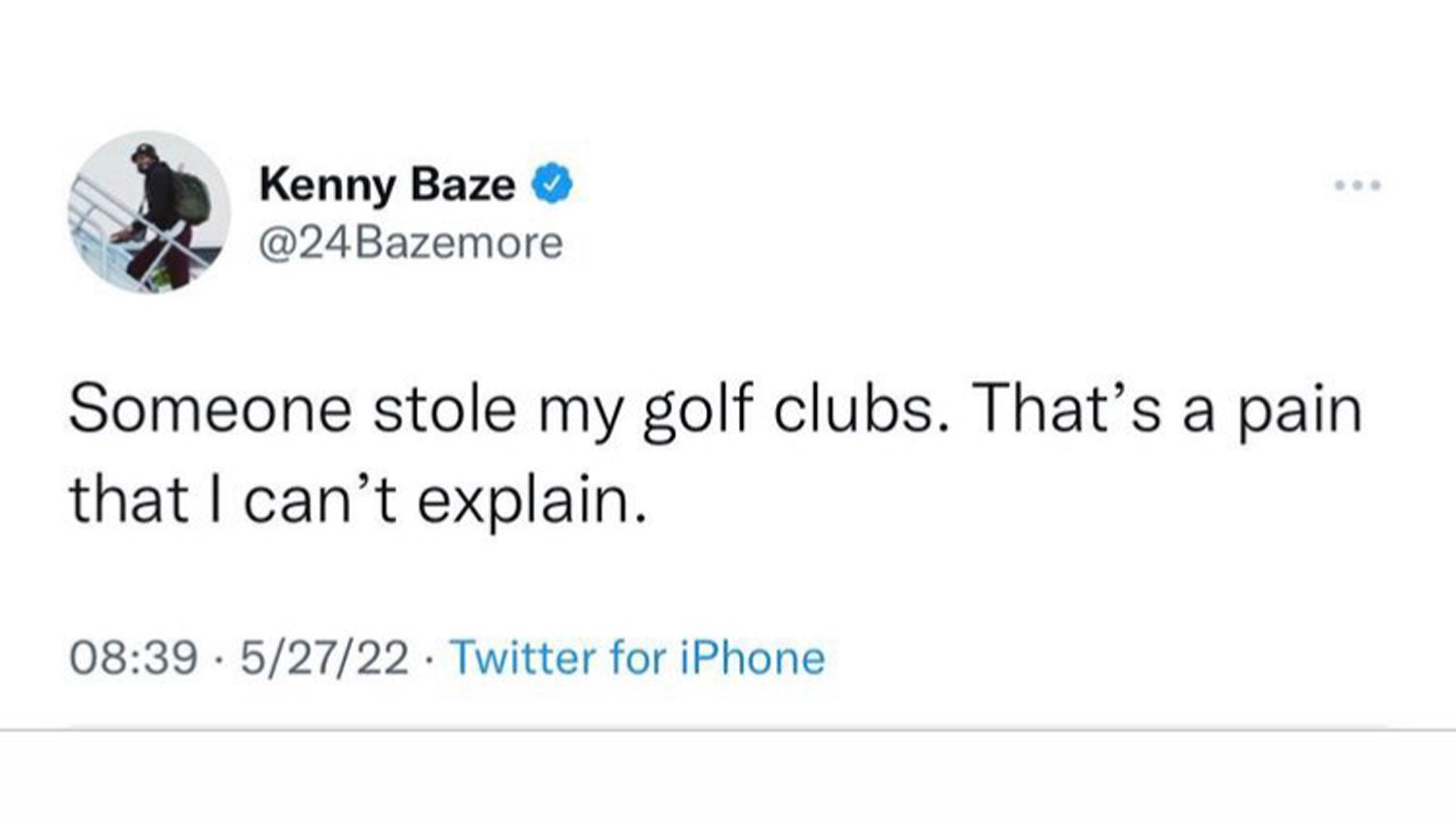Click the blue verified checkmark badge
This screenshot has height=819, width=1456.
[x=553, y=186]
